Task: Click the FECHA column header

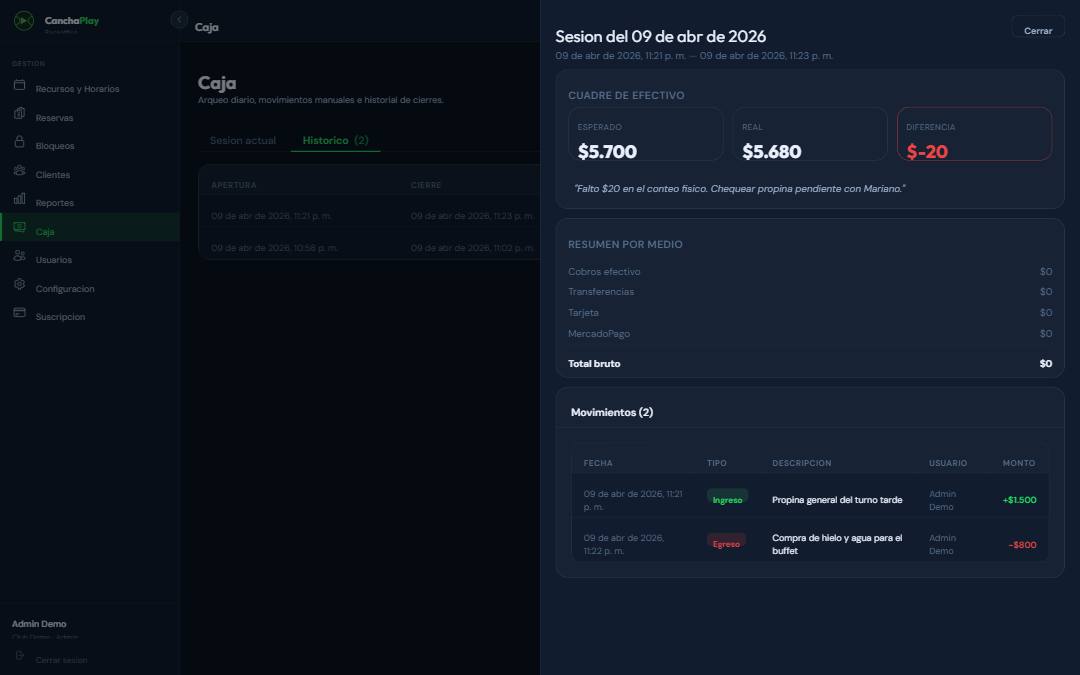Action: coord(598,463)
